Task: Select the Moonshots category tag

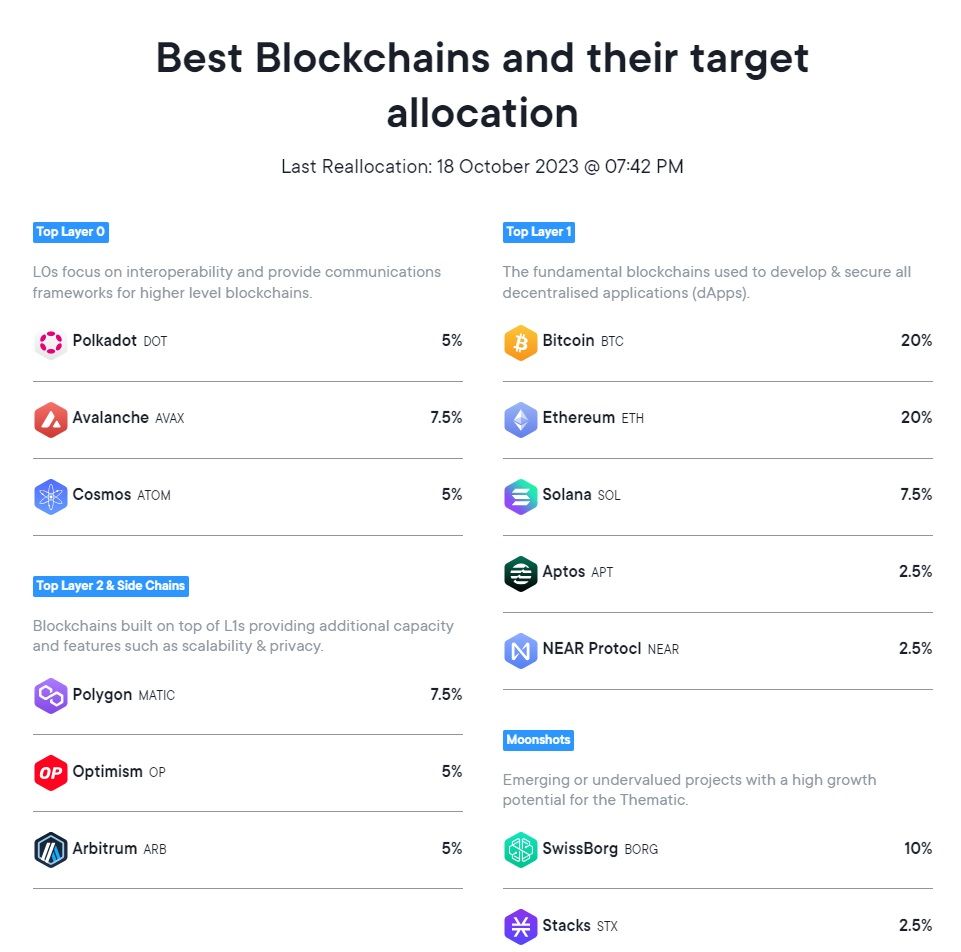Action: (x=538, y=740)
